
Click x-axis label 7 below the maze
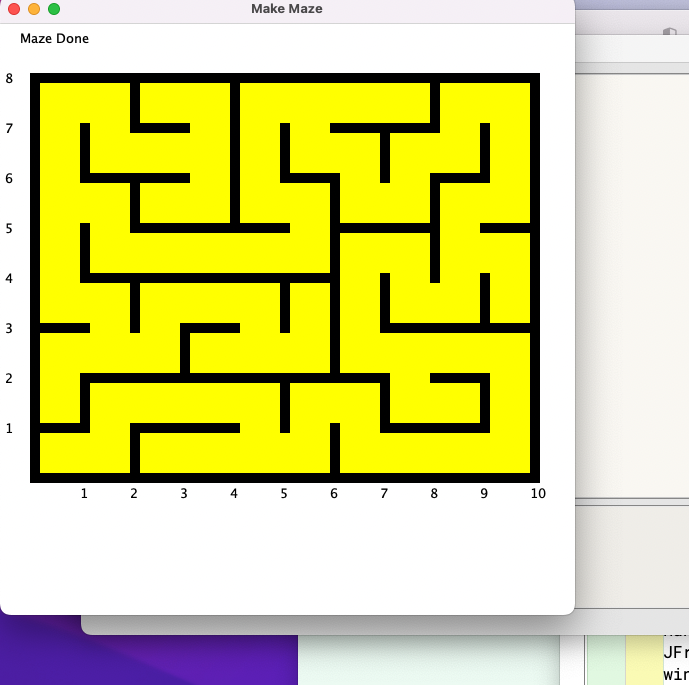pyautogui.click(x=384, y=493)
